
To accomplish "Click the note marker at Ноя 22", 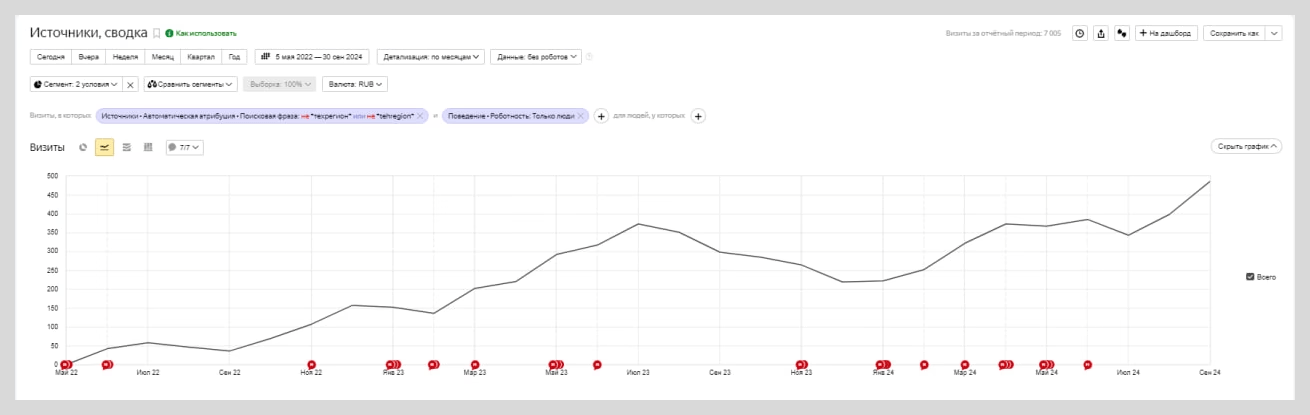I will pos(311,365).
